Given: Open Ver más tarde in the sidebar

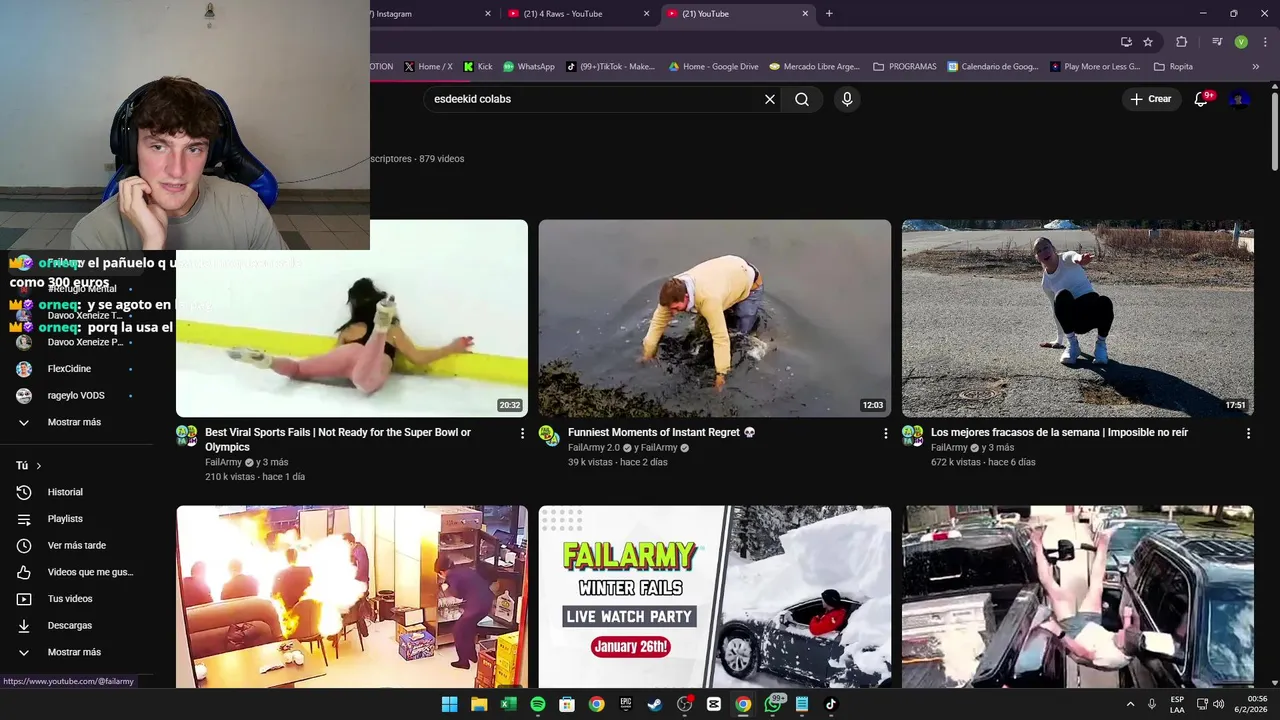Looking at the screenshot, I should pos(76,545).
